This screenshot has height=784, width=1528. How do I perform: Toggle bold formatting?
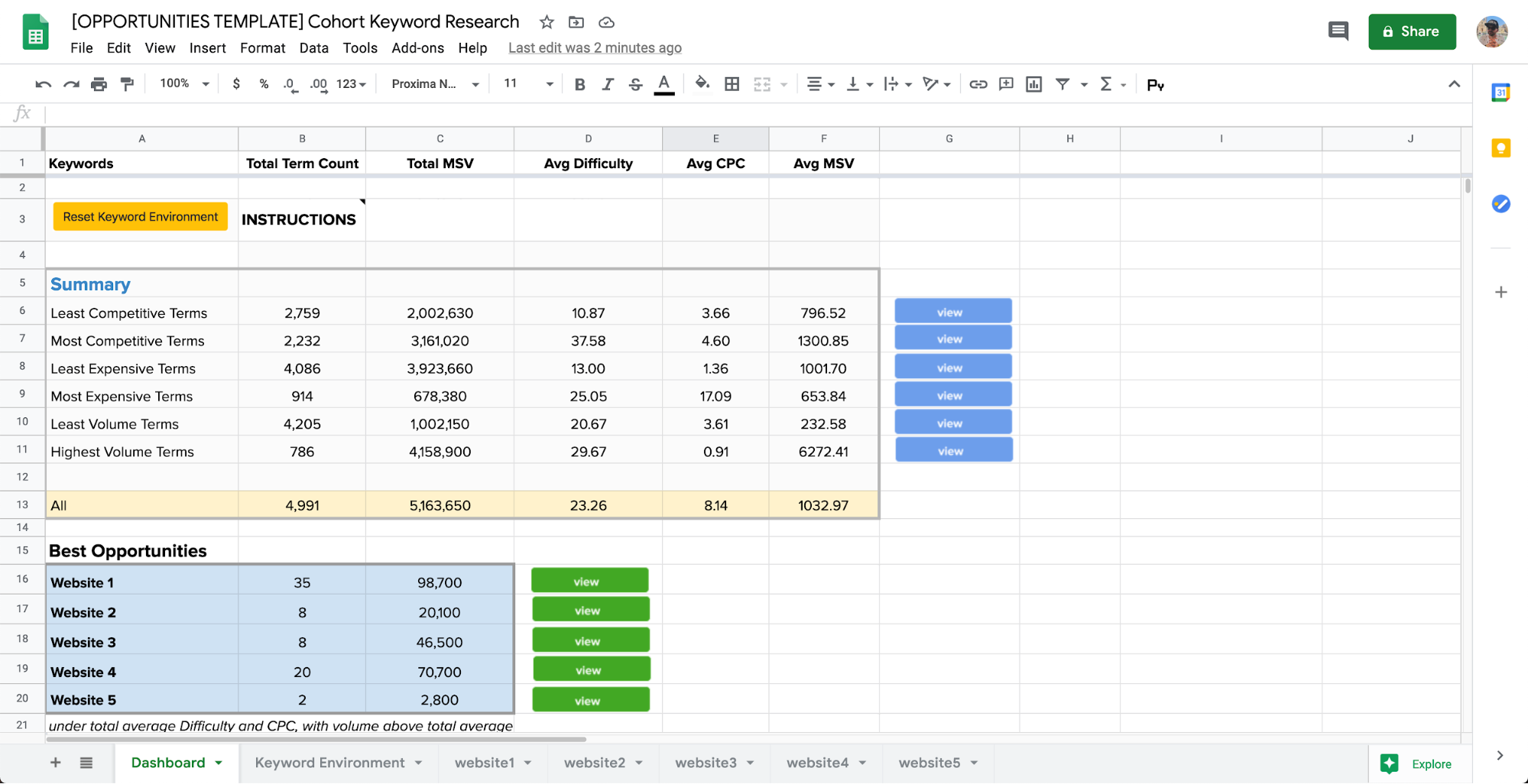coord(579,84)
